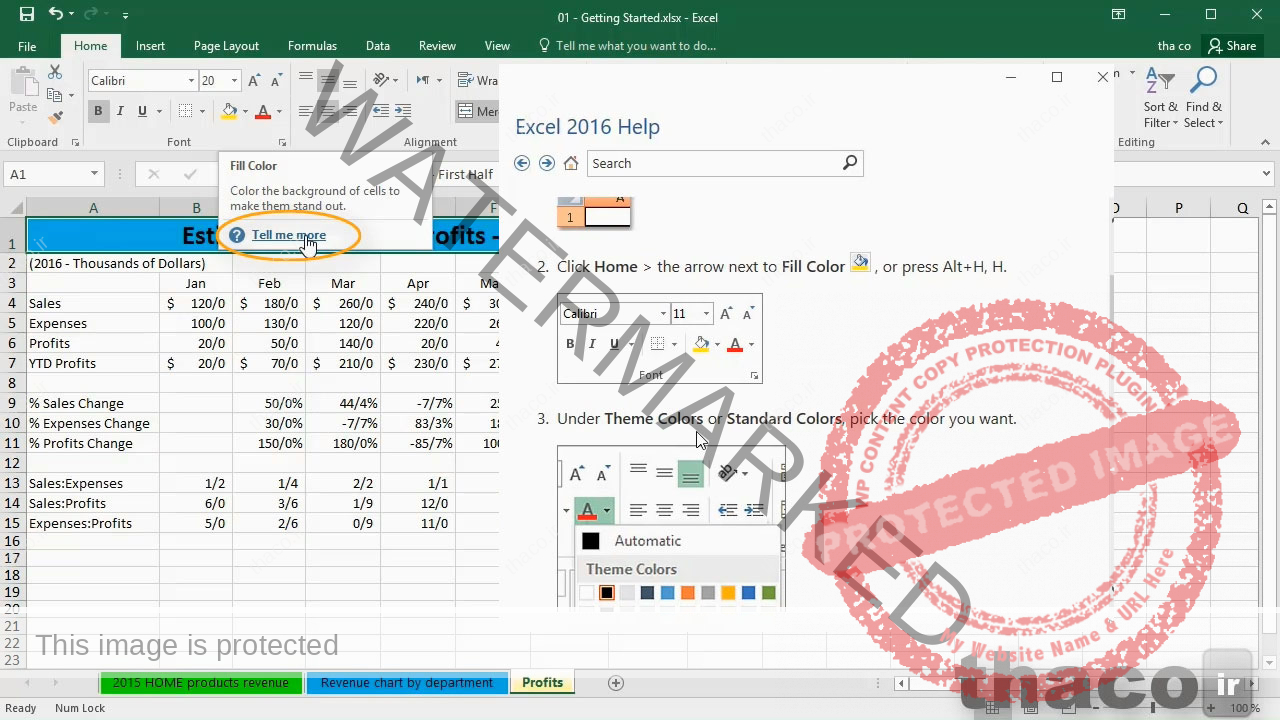
Task: Open the Help home page icon
Action: tap(571, 163)
